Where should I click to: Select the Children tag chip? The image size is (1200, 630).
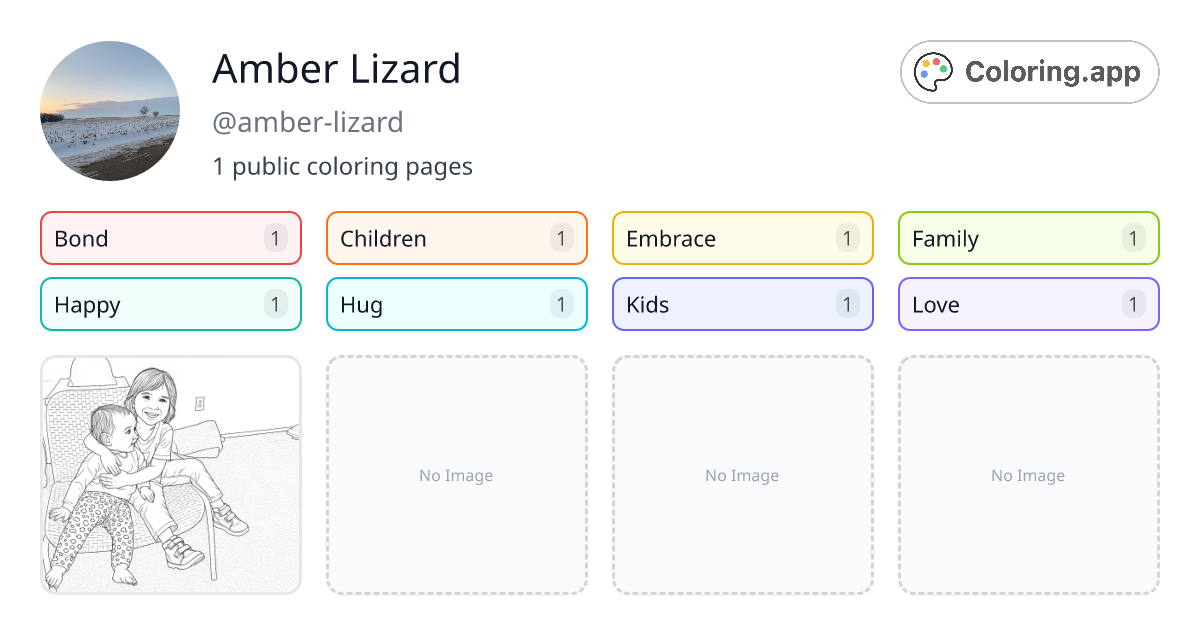click(456, 238)
